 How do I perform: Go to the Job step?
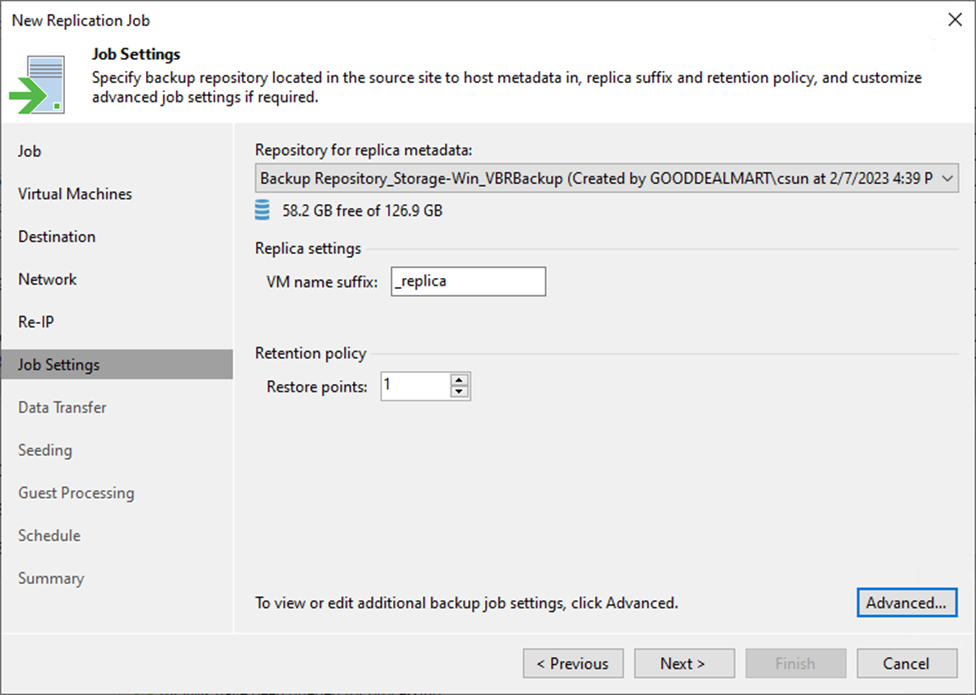coord(29,151)
